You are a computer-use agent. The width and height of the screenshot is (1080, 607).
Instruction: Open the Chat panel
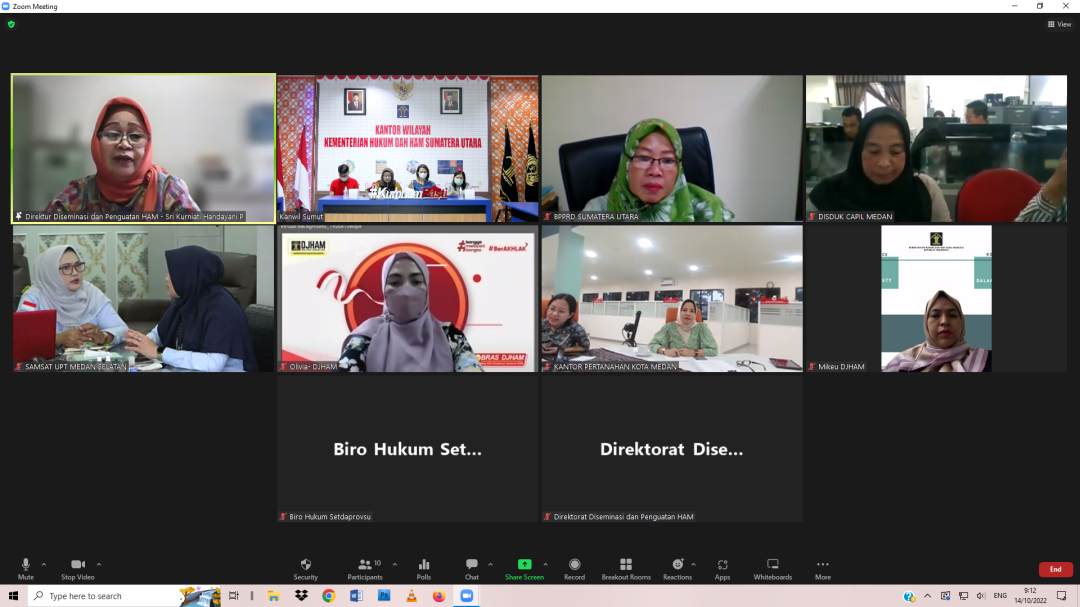[471, 568]
